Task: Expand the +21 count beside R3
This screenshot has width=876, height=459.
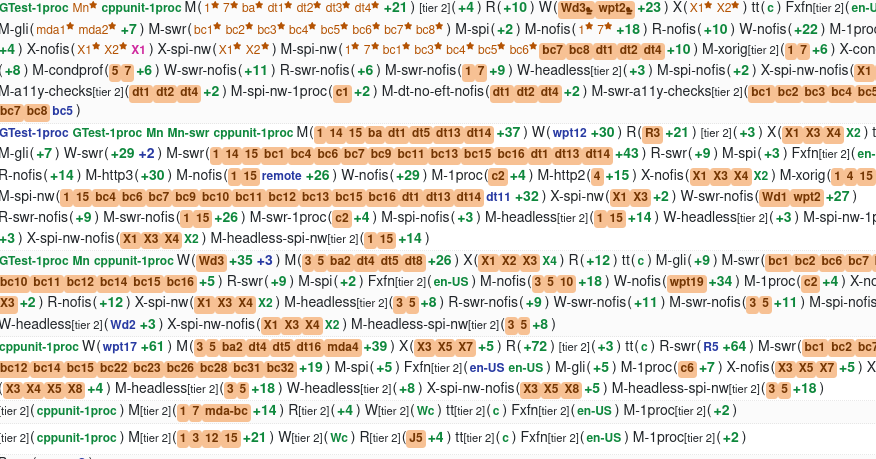Action: click(x=677, y=133)
